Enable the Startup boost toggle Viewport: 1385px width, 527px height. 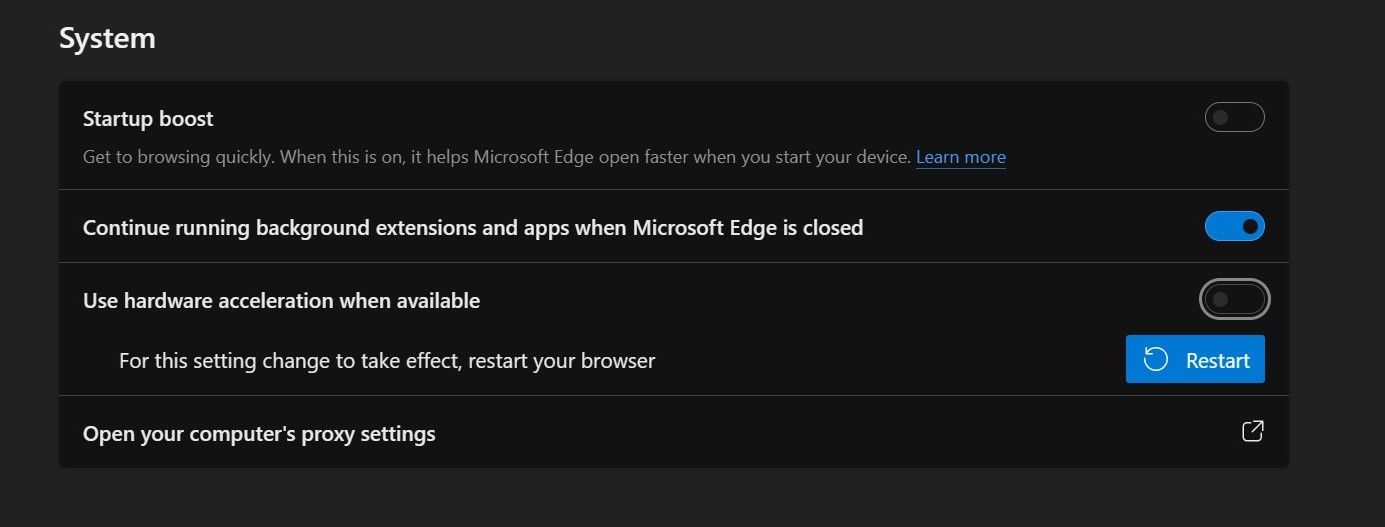(1234, 118)
